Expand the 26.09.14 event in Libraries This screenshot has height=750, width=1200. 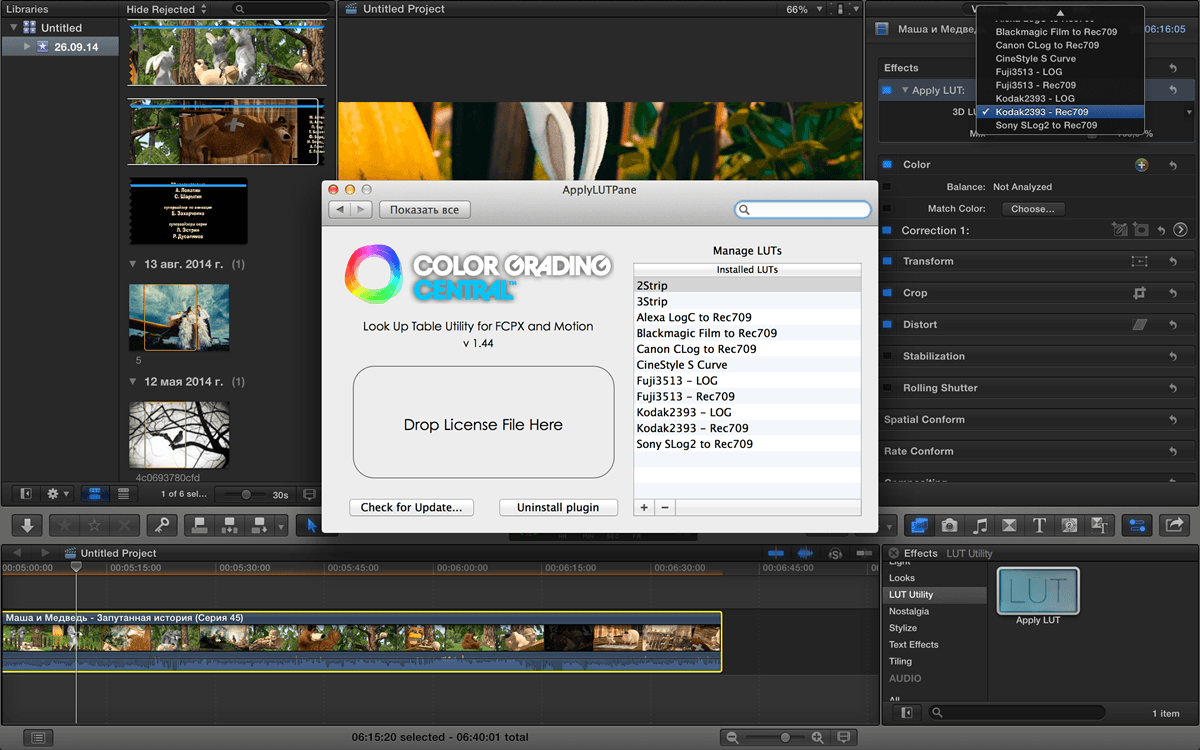click(29, 47)
